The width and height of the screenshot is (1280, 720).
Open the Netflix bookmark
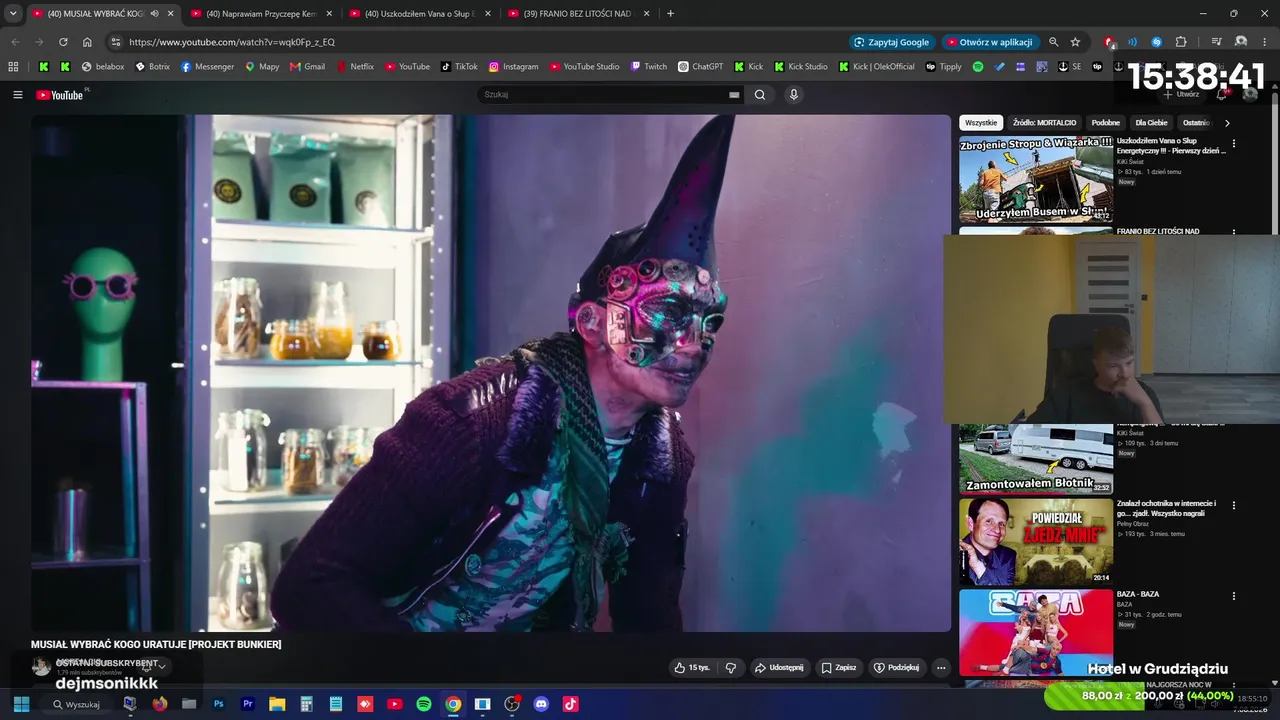354,67
